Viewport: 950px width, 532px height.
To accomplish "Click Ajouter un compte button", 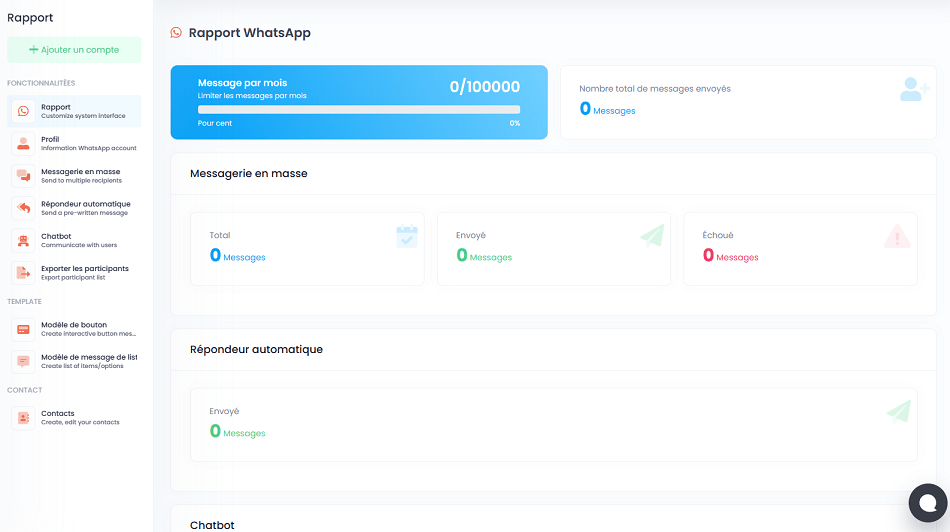I will pyautogui.click(x=74, y=50).
